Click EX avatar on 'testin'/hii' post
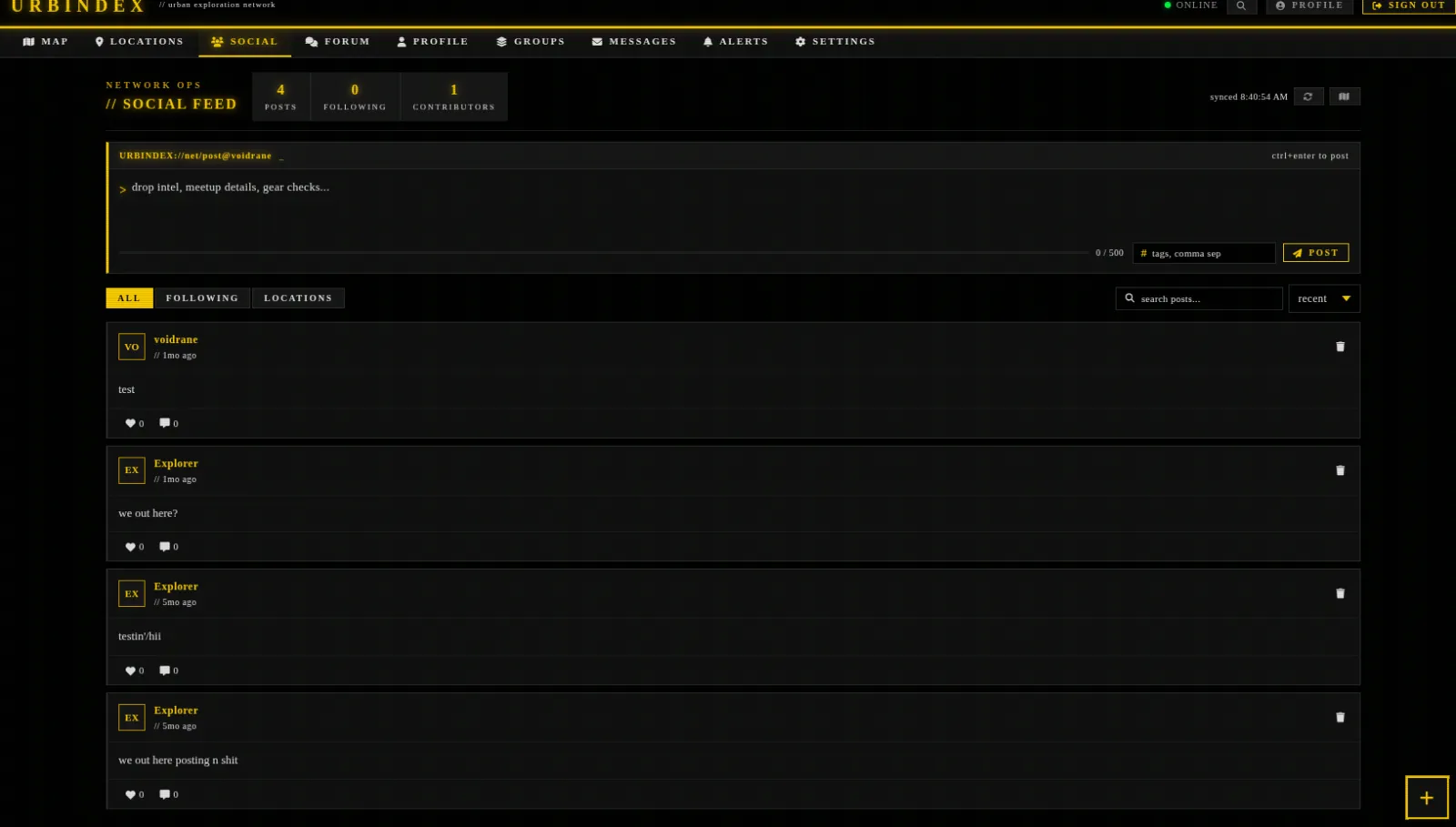1456x827 pixels. point(132,594)
